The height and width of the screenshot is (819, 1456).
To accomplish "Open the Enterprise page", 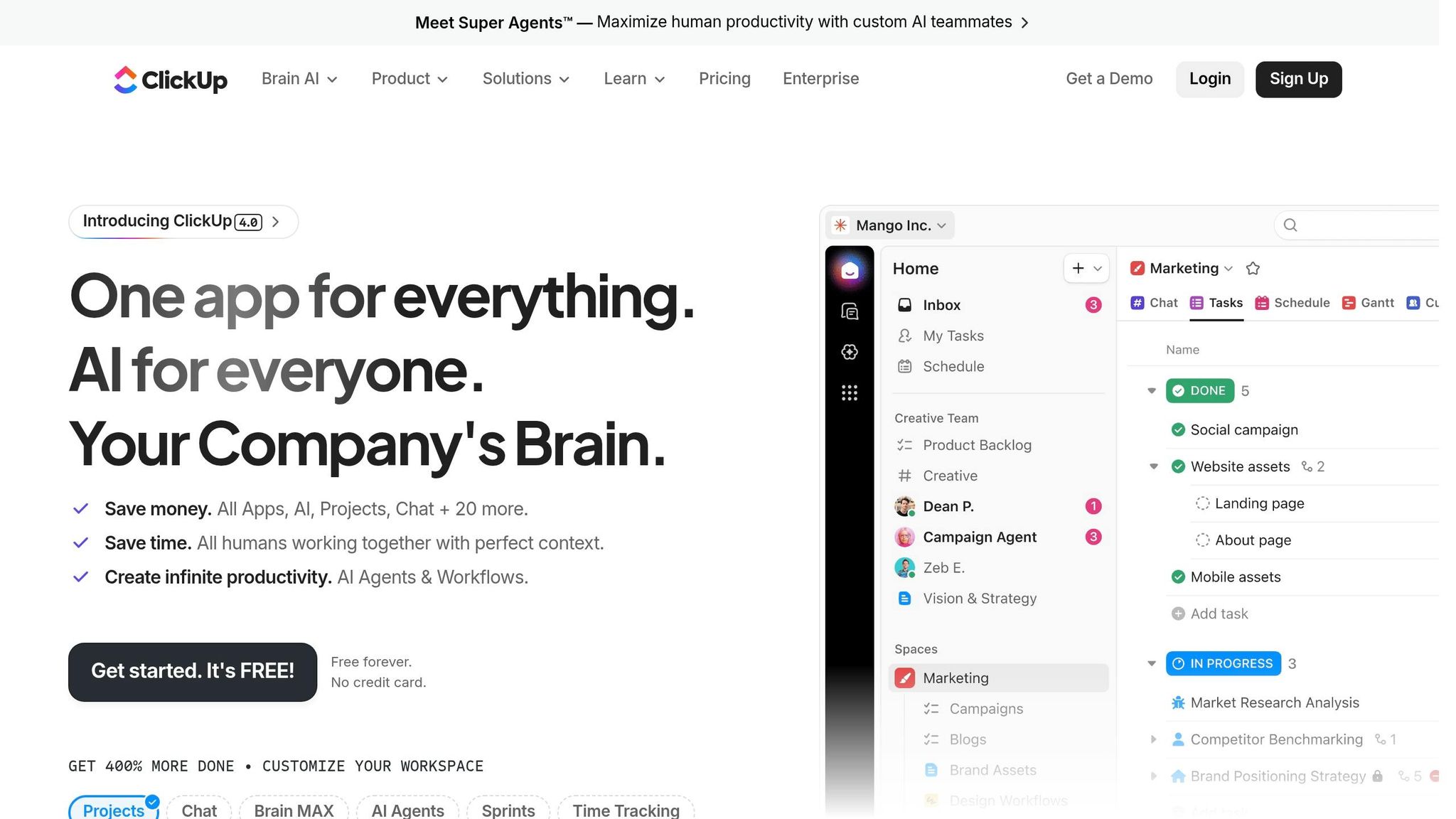I will pyautogui.click(x=820, y=79).
